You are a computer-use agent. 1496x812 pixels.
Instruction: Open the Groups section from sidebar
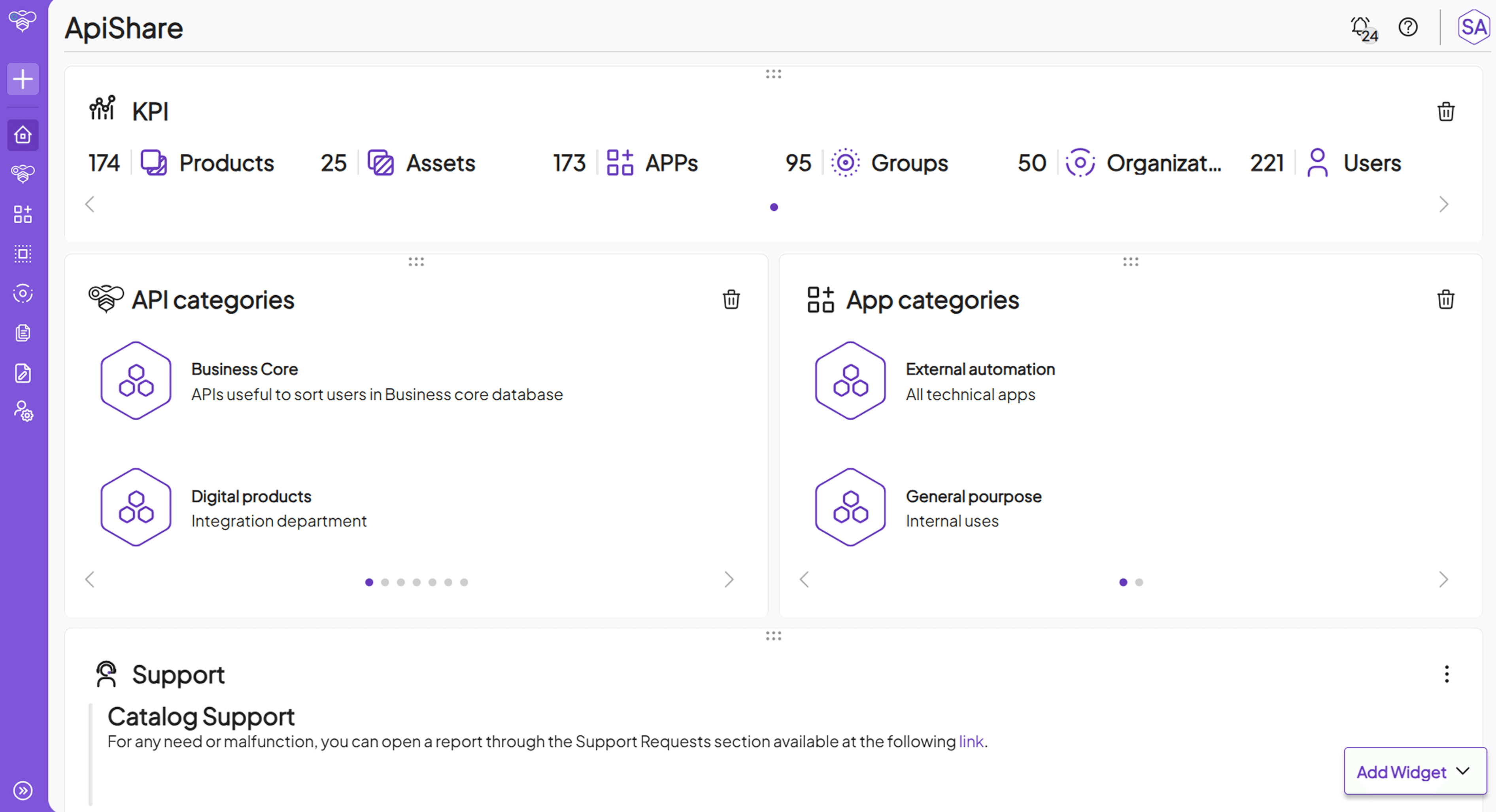(x=23, y=293)
